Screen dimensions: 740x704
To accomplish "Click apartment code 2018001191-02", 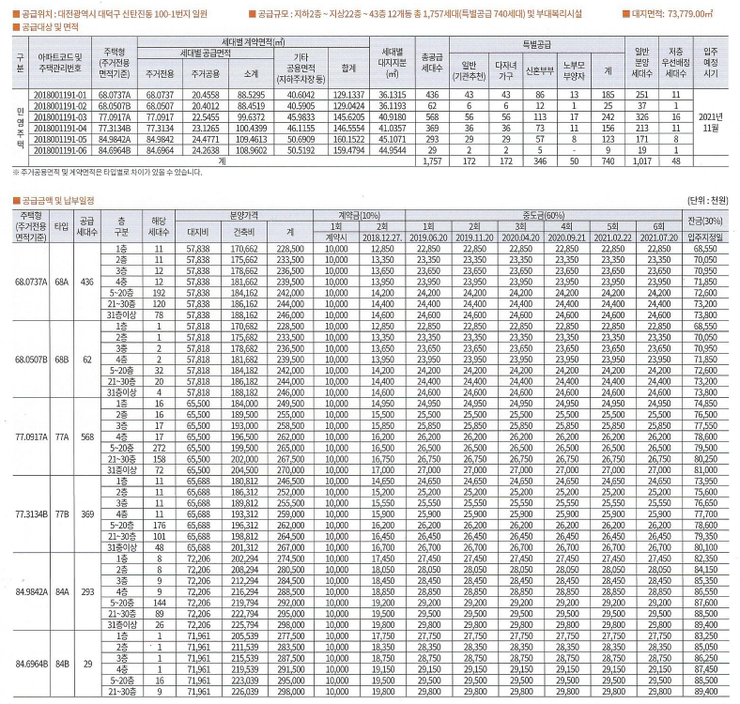I will pos(60,106).
